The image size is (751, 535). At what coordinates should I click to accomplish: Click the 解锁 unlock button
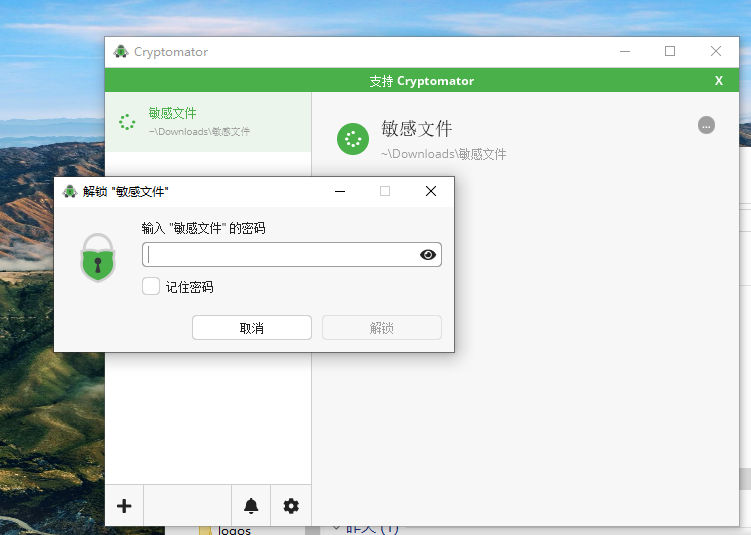[382, 328]
